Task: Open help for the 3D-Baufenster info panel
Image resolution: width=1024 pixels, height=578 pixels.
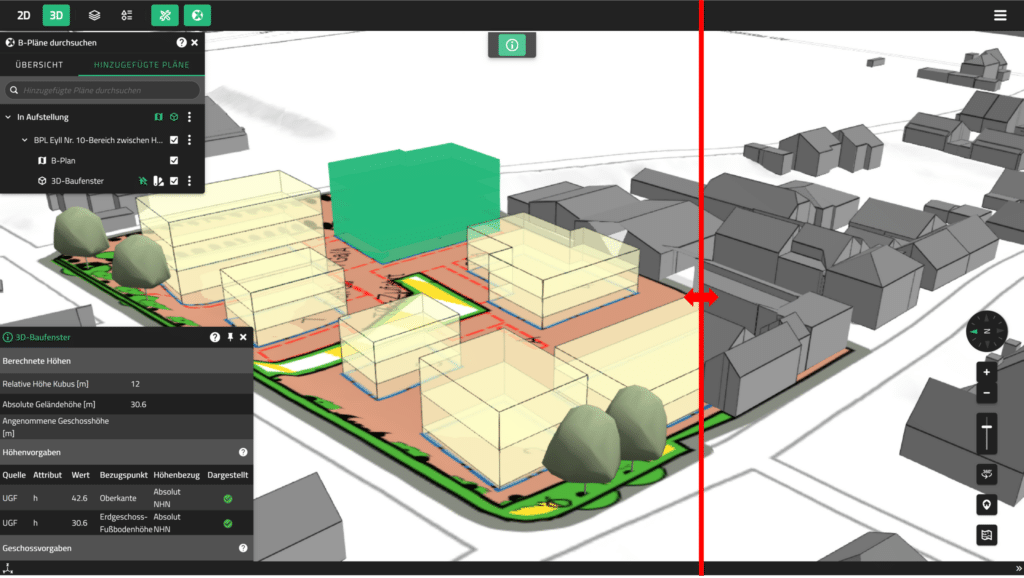Action: tap(215, 337)
